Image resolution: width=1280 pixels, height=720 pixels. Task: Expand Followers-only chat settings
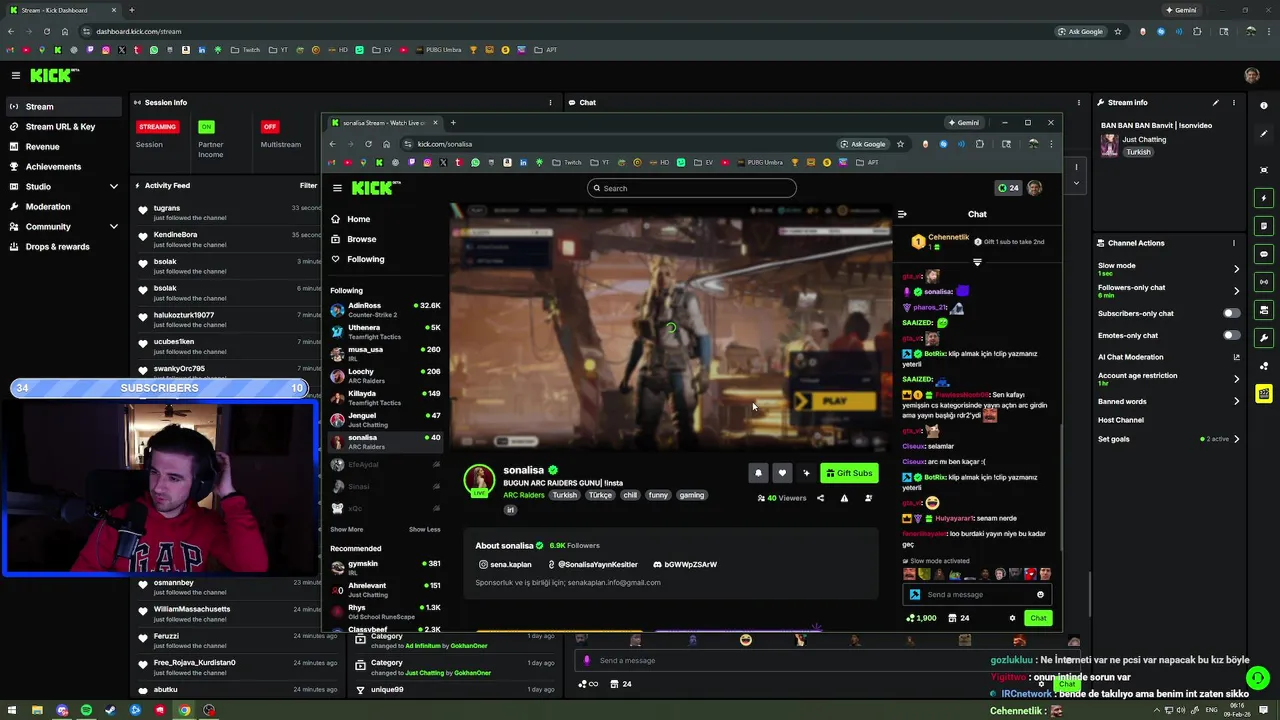click(1236, 291)
